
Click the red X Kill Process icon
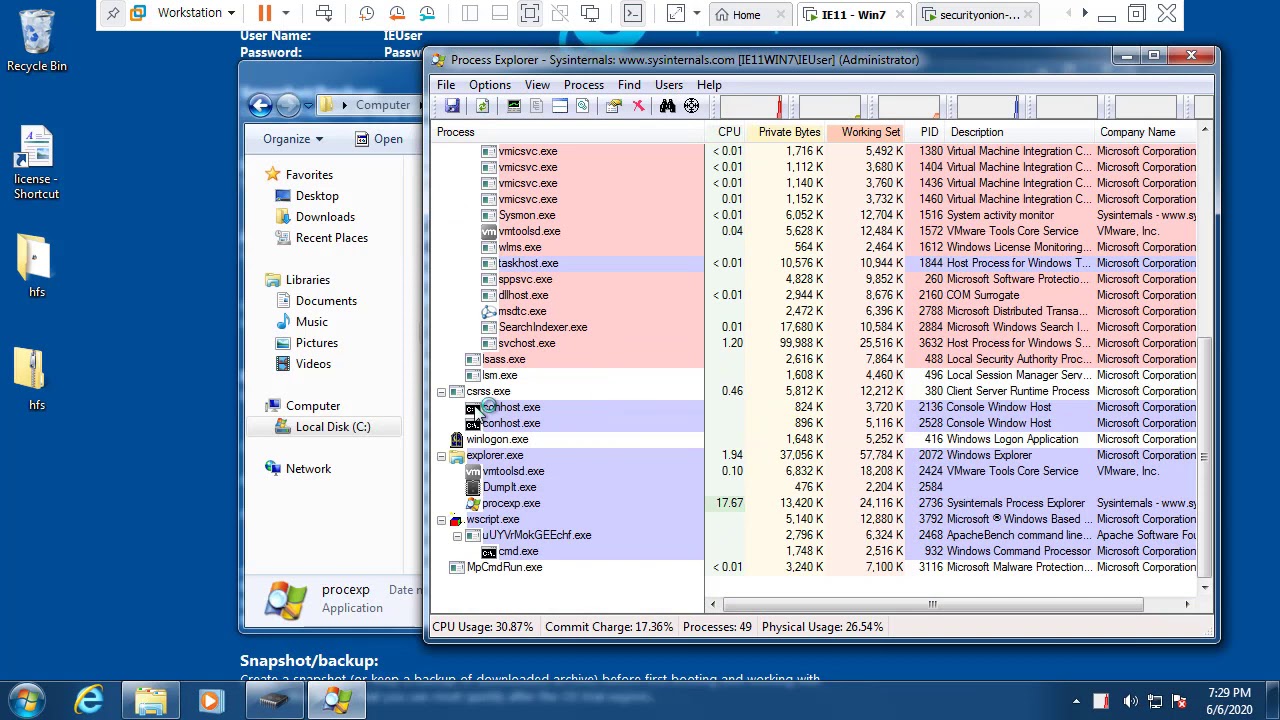click(x=638, y=106)
